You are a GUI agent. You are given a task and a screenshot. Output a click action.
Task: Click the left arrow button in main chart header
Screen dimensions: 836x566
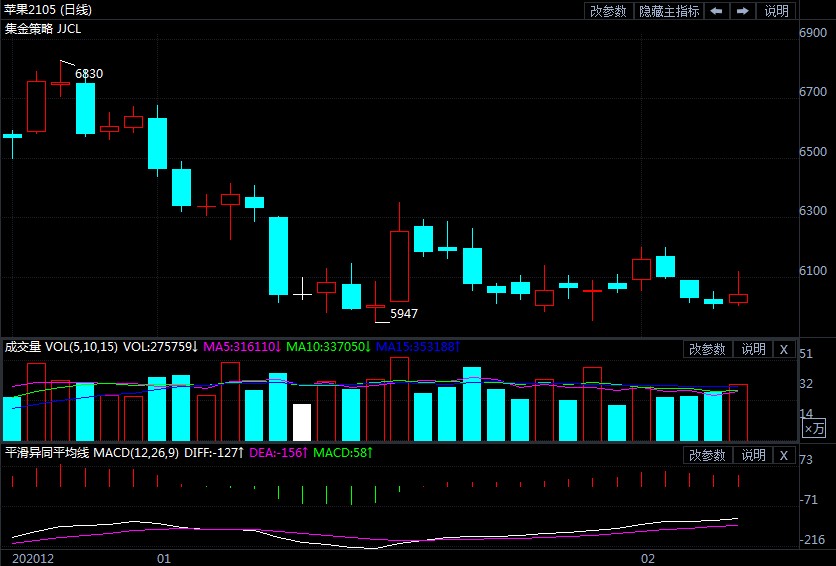pyautogui.click(x=717, y=11)
